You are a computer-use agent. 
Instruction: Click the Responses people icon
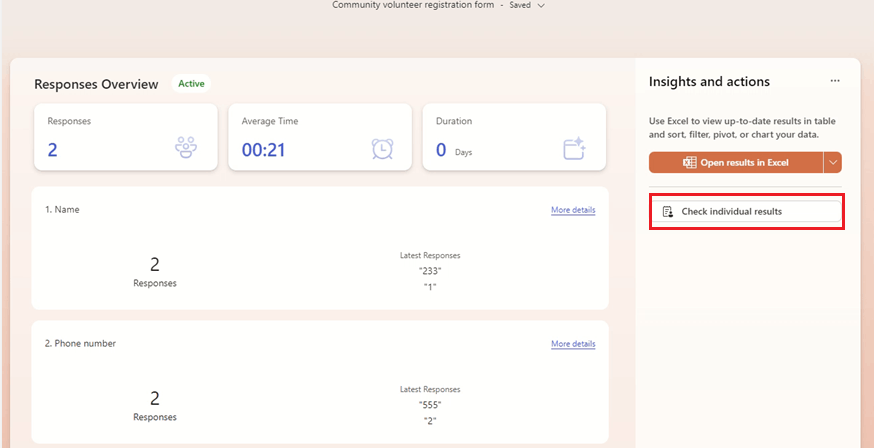[186, 148]
